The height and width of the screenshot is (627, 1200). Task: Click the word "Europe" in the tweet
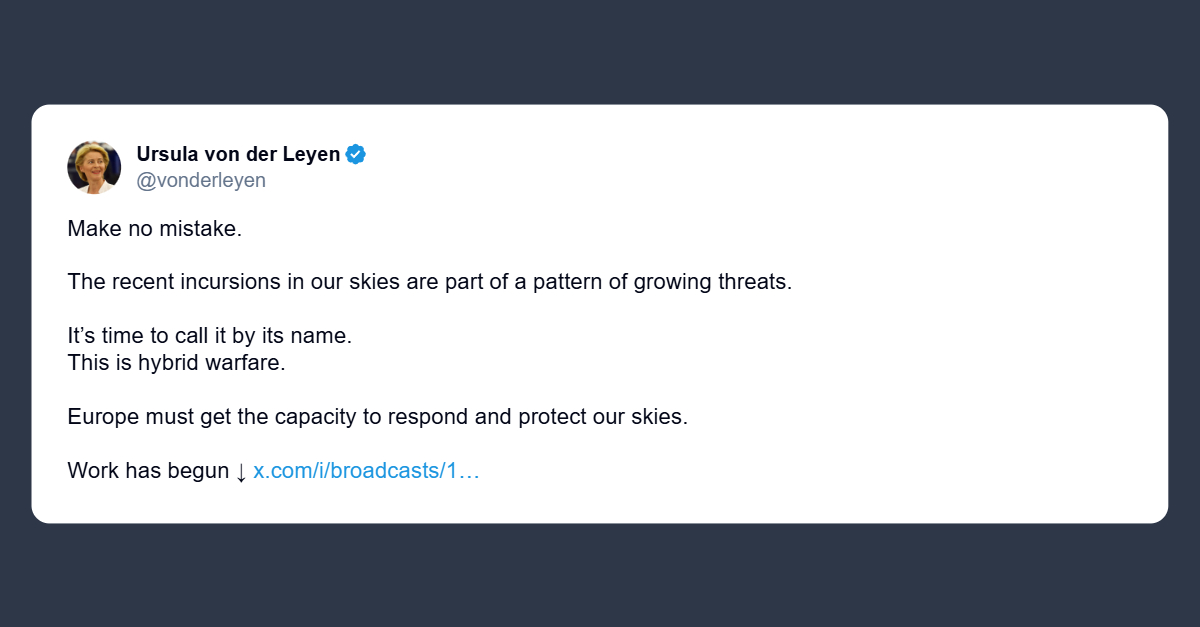click(x=100, y=417)
